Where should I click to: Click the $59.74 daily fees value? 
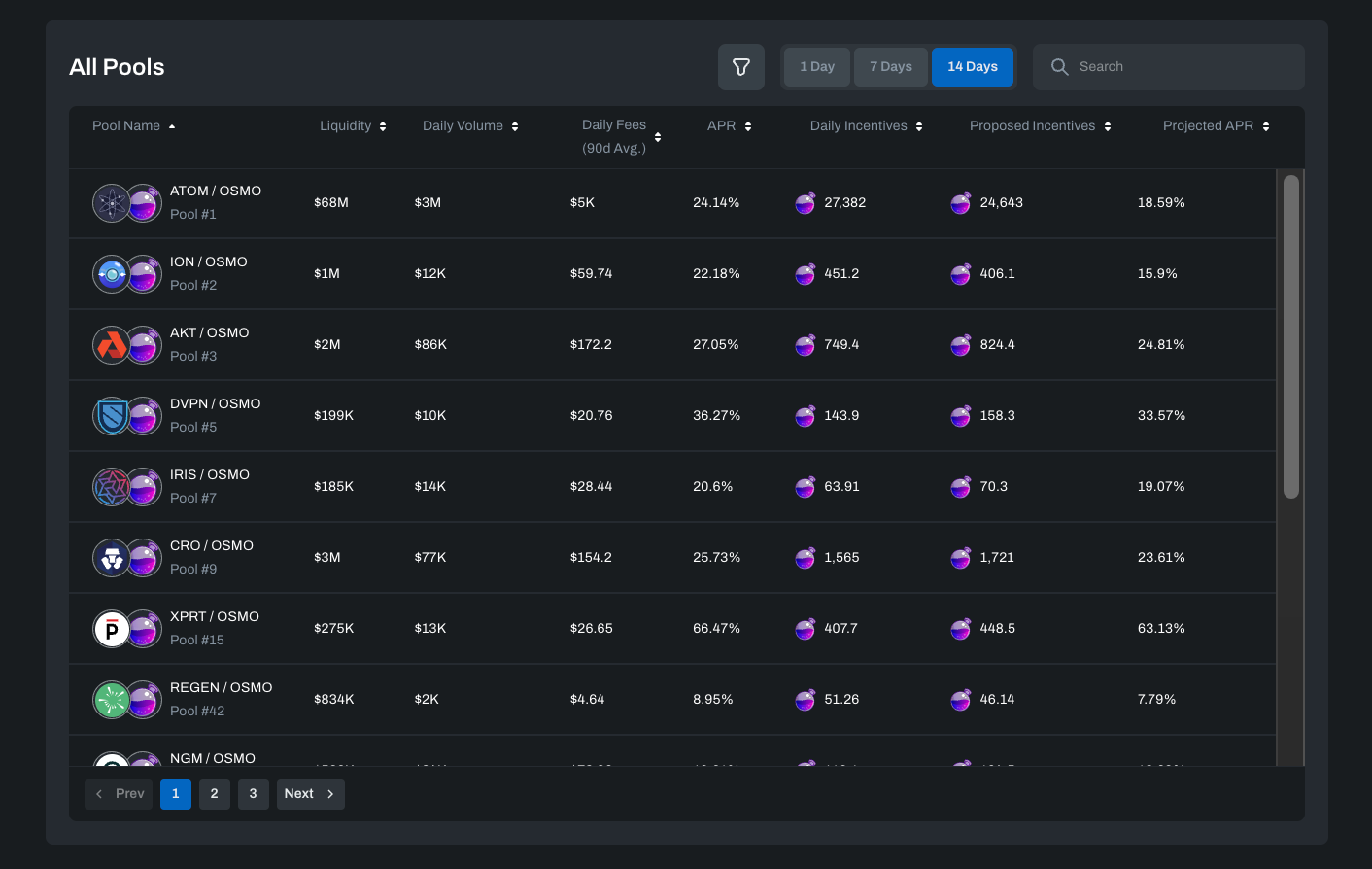(x=592, y=274)
